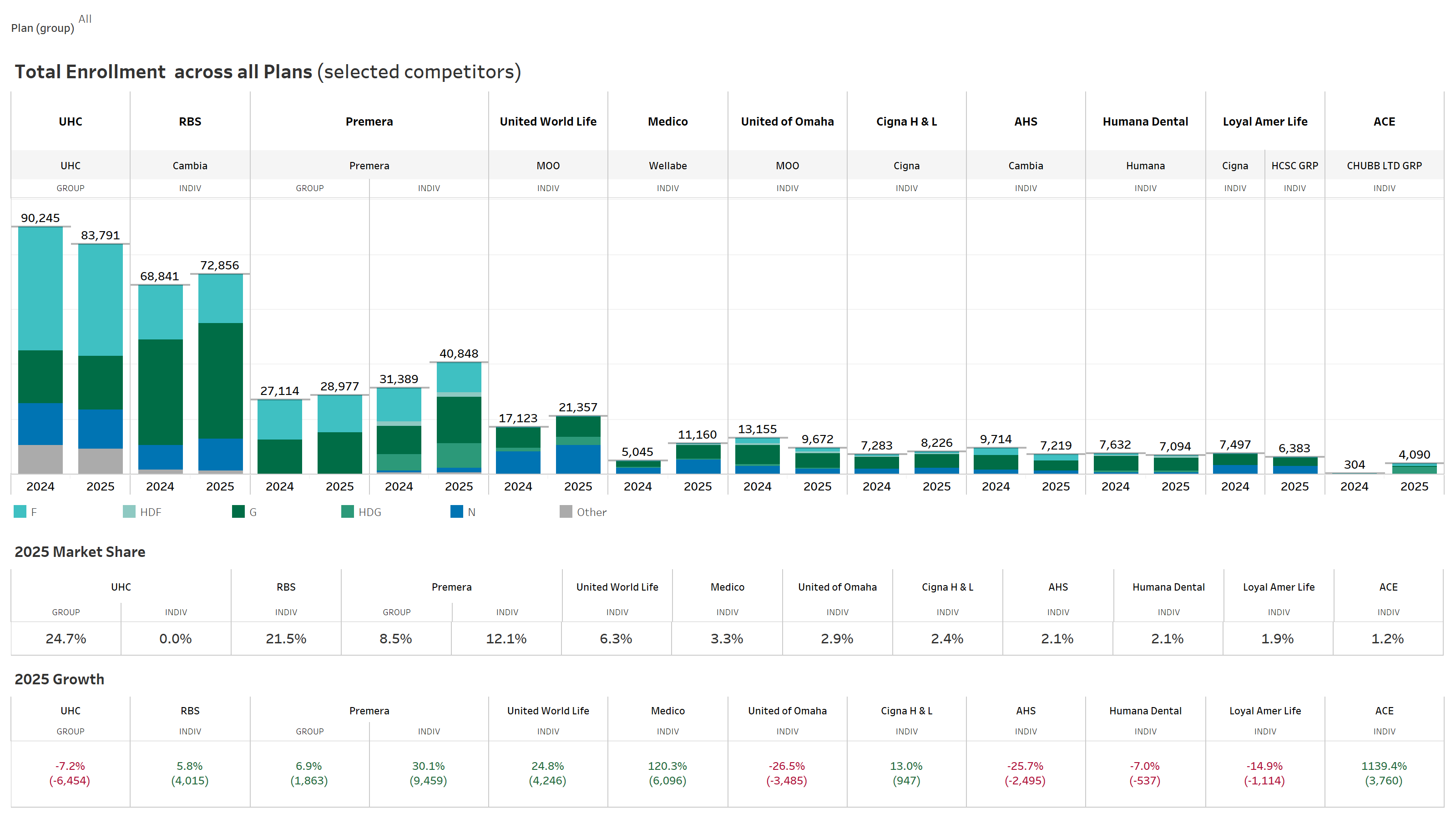1456x819 pixels.
Task: Select the F legend color swatch
Action: (x=20, y=511)
